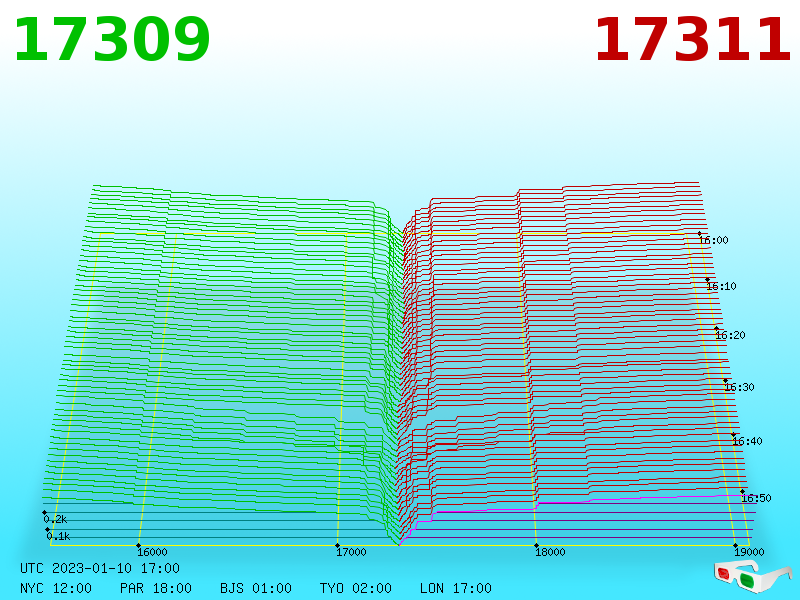Click the green bid price 17309
This screenshot has width=800, height=600.
(112, 40)
